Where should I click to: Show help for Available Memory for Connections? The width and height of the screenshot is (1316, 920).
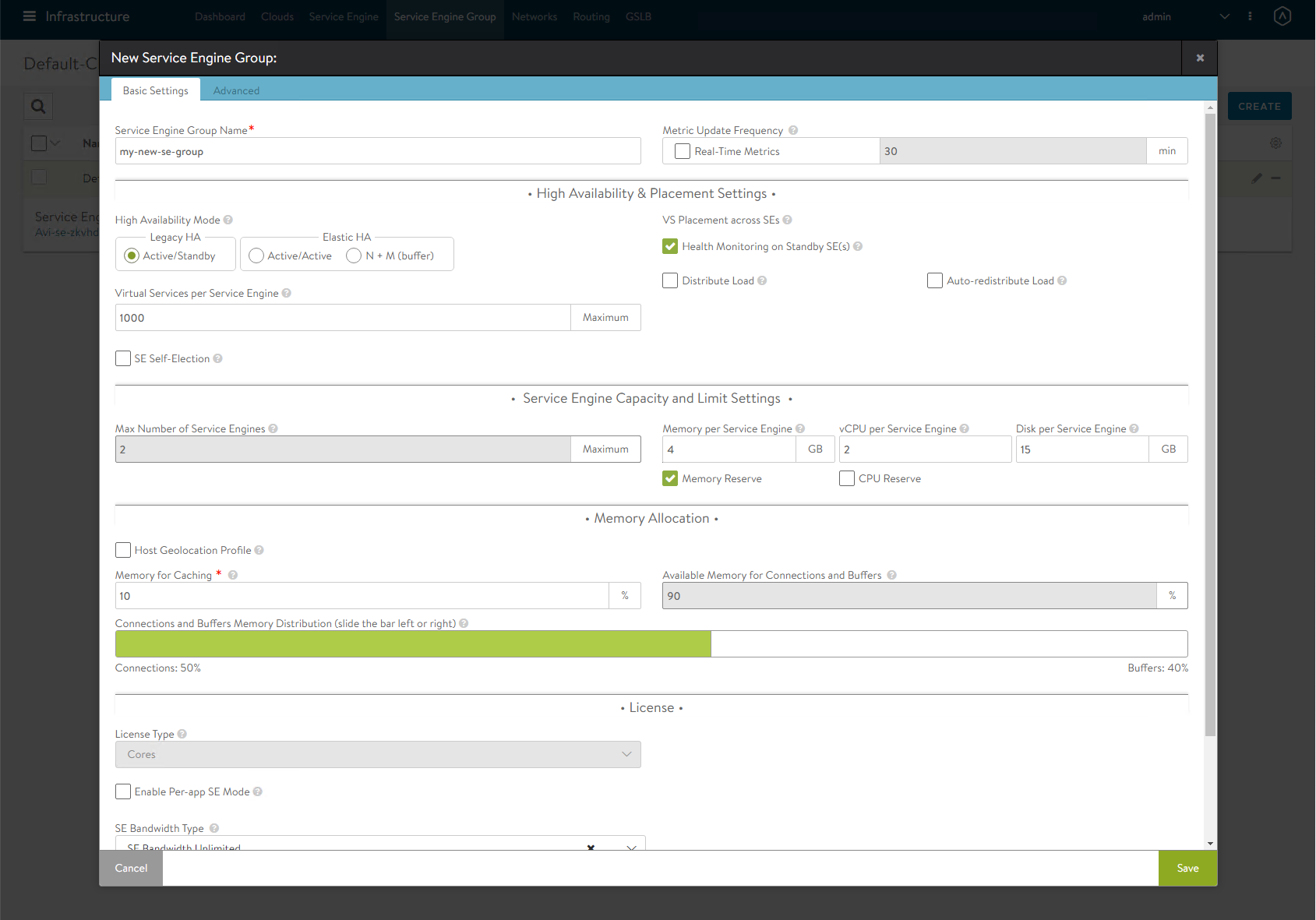click(892, 575)
